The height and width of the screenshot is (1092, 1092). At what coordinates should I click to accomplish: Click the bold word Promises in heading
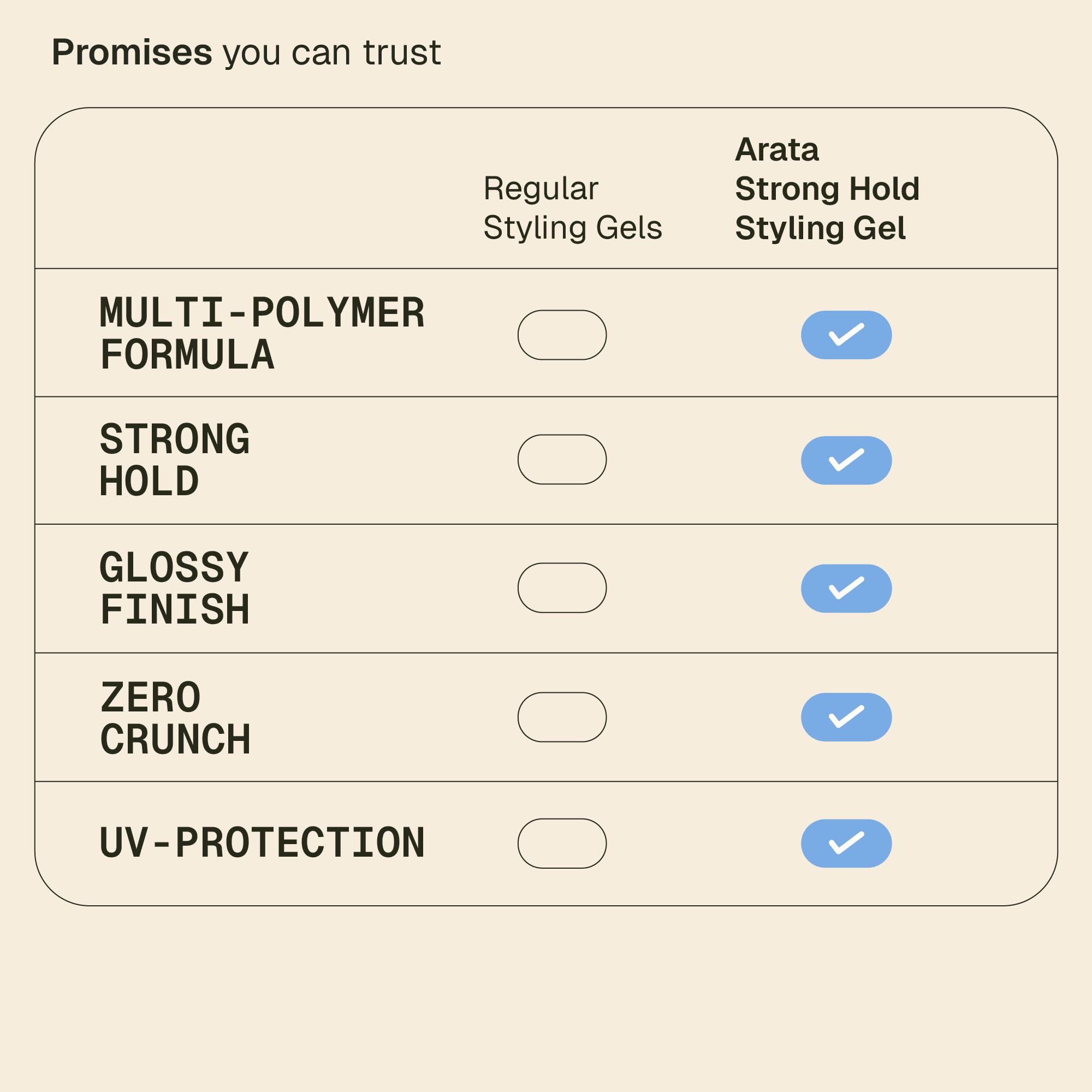(132, 52)
